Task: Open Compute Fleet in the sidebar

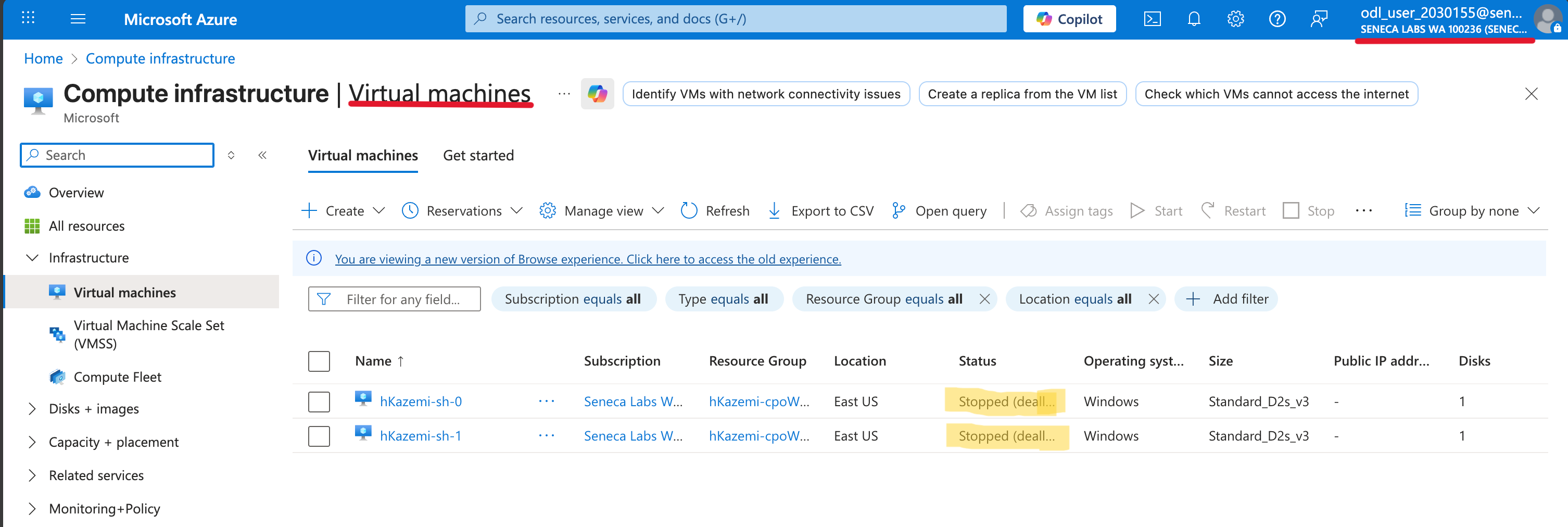Action: click(x=117, y=377)
